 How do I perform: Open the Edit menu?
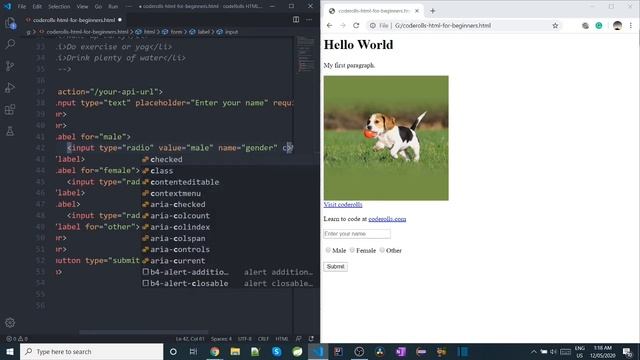(x=37, y=7)
